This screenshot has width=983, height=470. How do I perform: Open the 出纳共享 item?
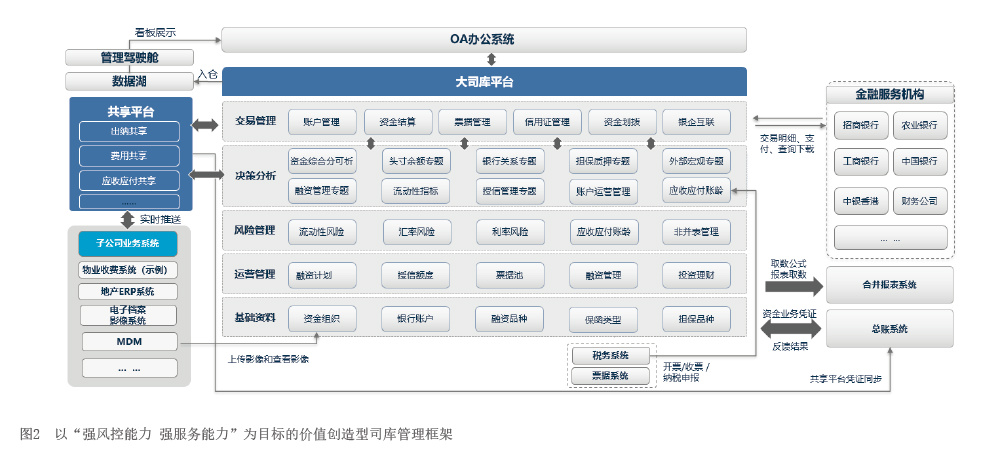129,132
